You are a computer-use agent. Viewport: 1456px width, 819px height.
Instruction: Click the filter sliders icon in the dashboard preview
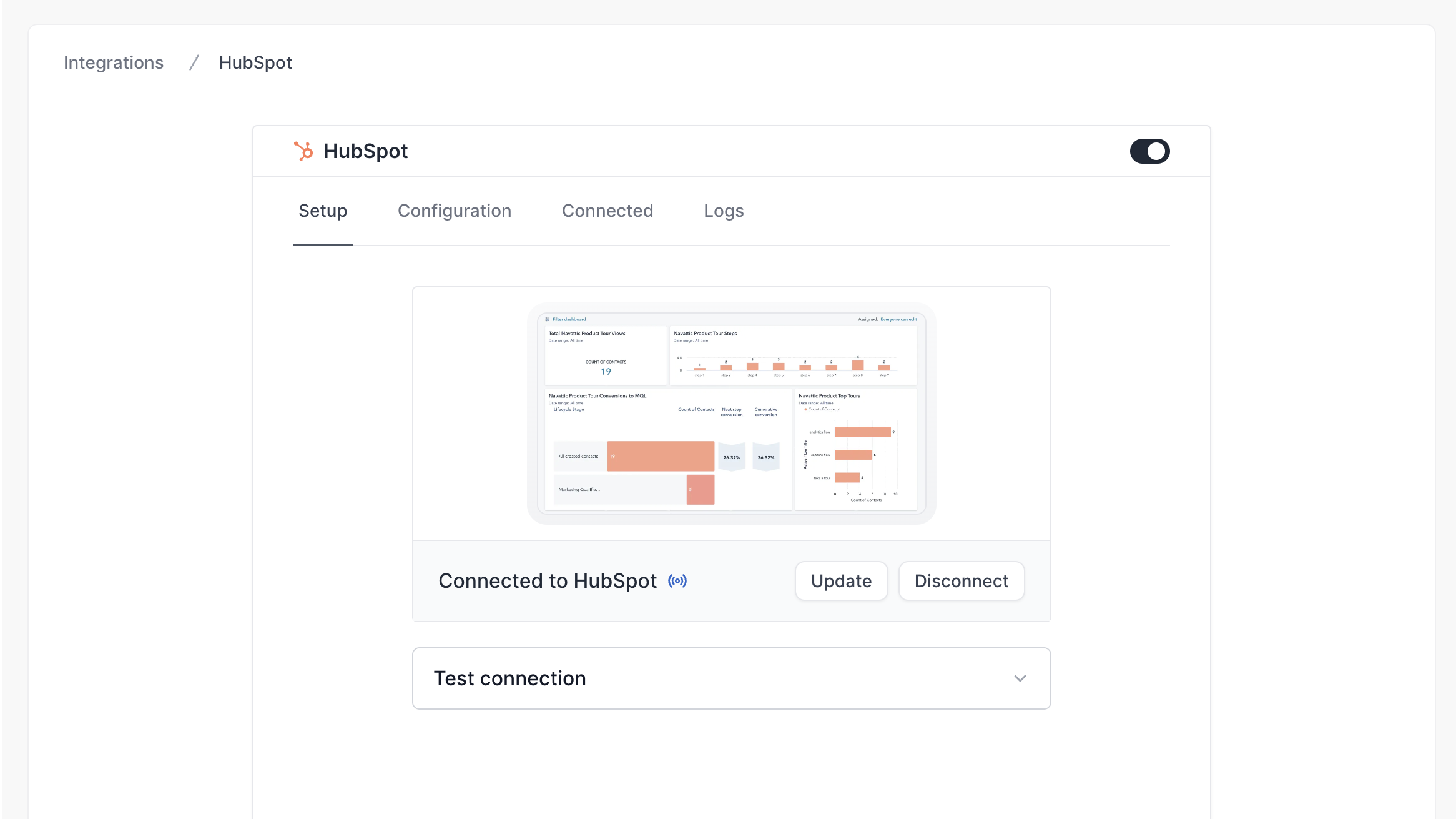click(548, 319)
